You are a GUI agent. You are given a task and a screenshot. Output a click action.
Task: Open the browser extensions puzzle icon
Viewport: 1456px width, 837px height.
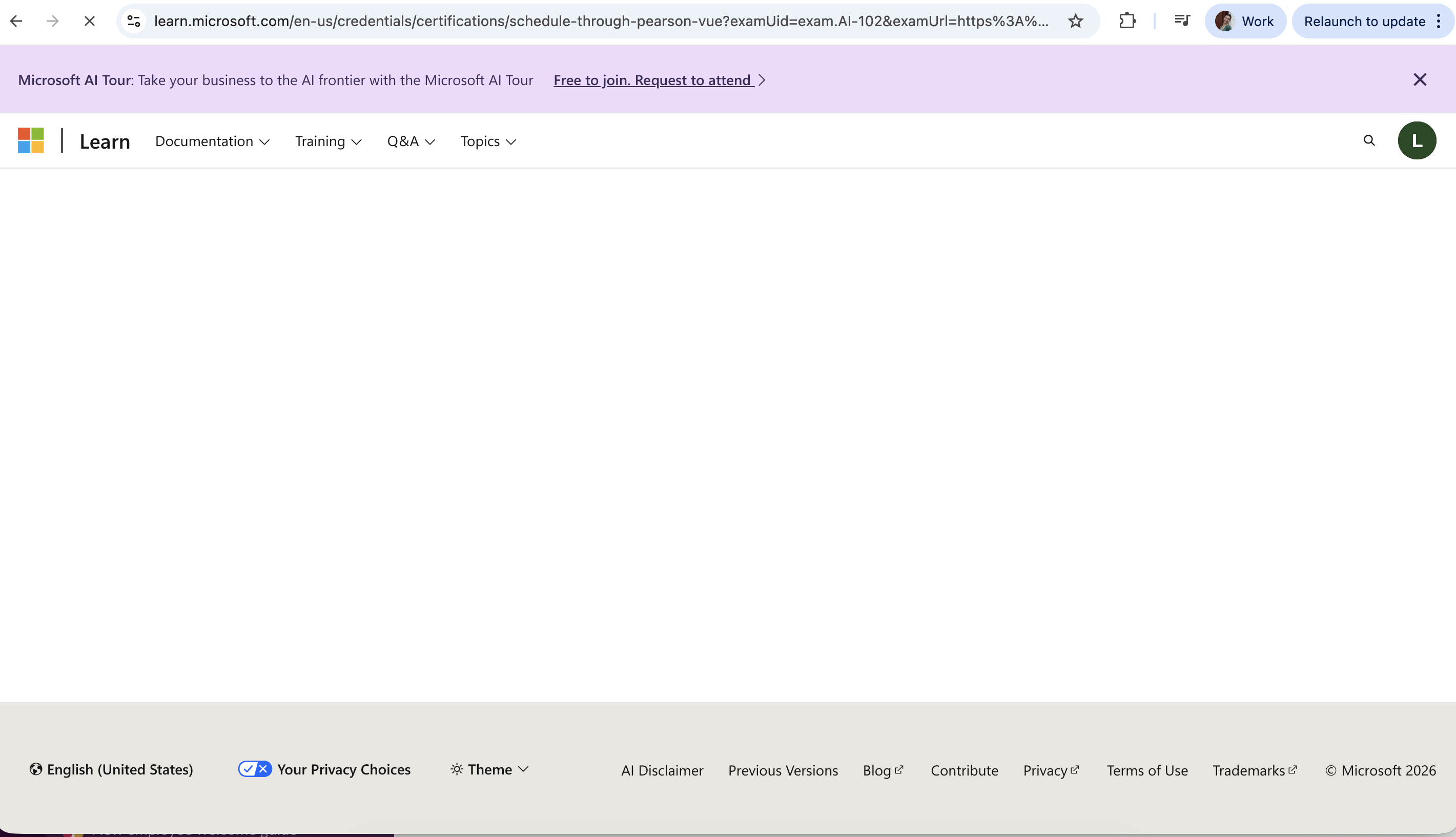[1127, 21]
